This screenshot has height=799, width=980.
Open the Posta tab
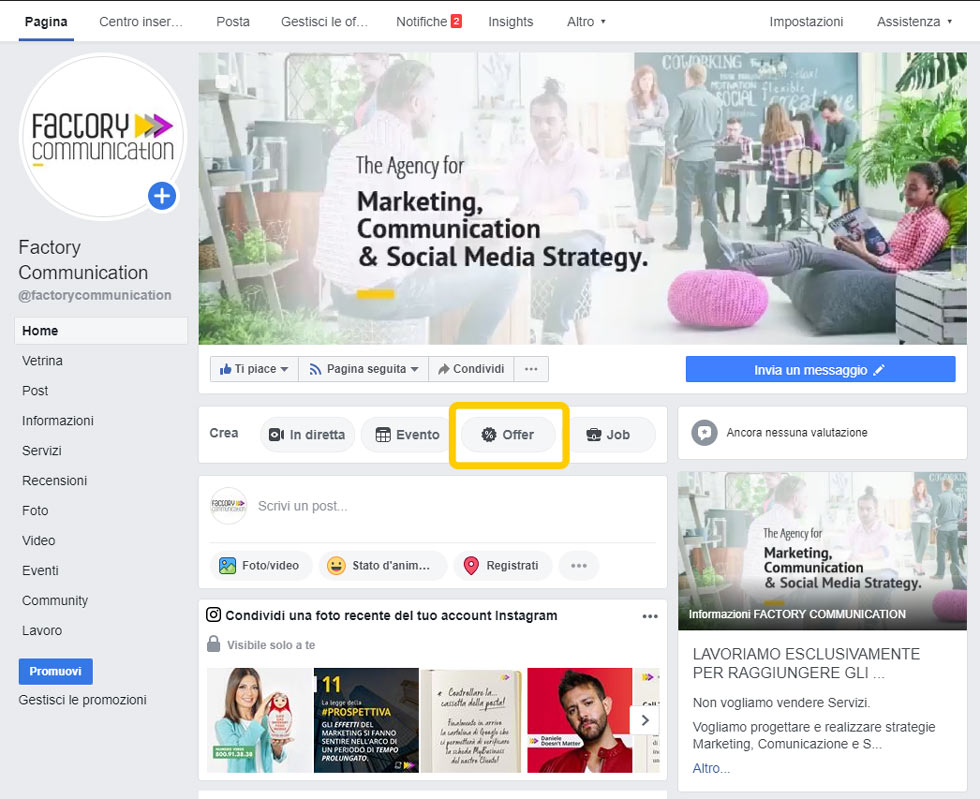[233, 21]
